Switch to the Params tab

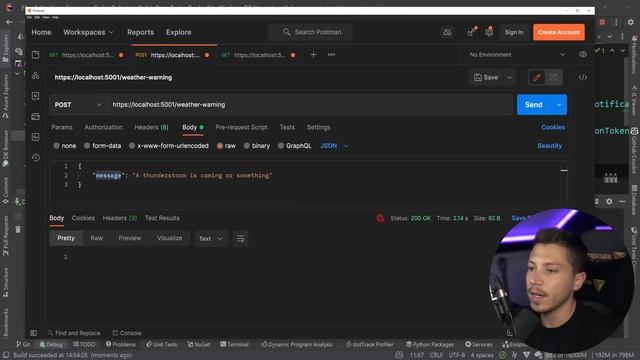click(62, 127)
